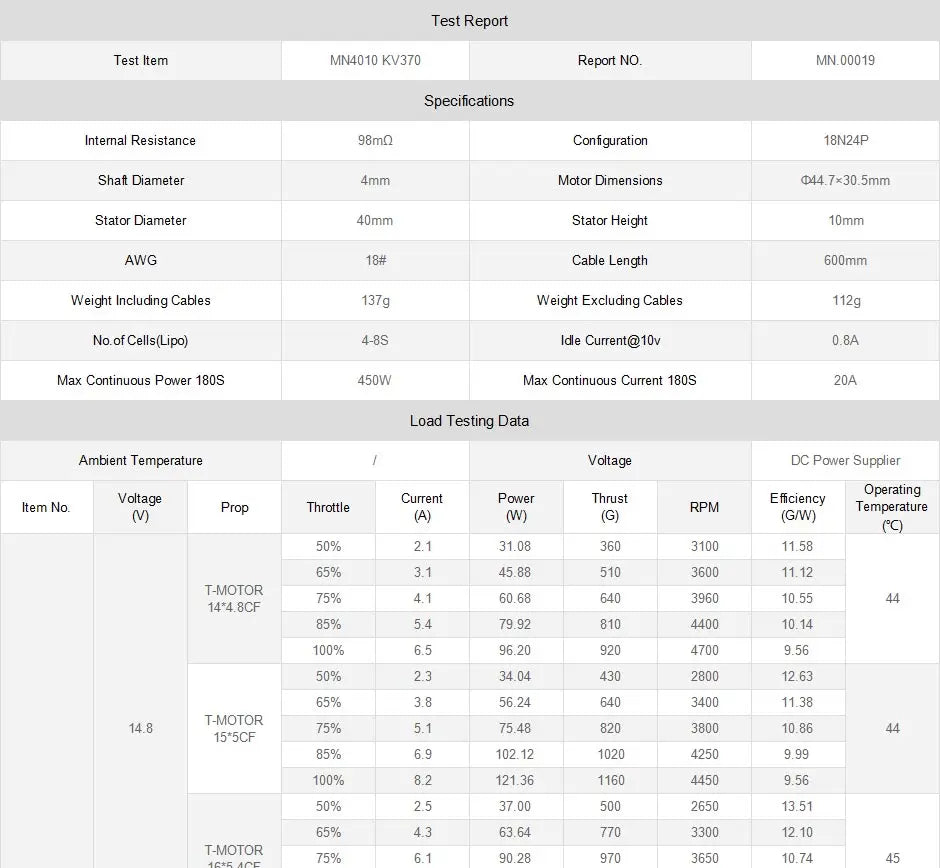Select the Internal Resistance label cell
Viewport: 940px width, 868px height.
(x=140, y=141)
